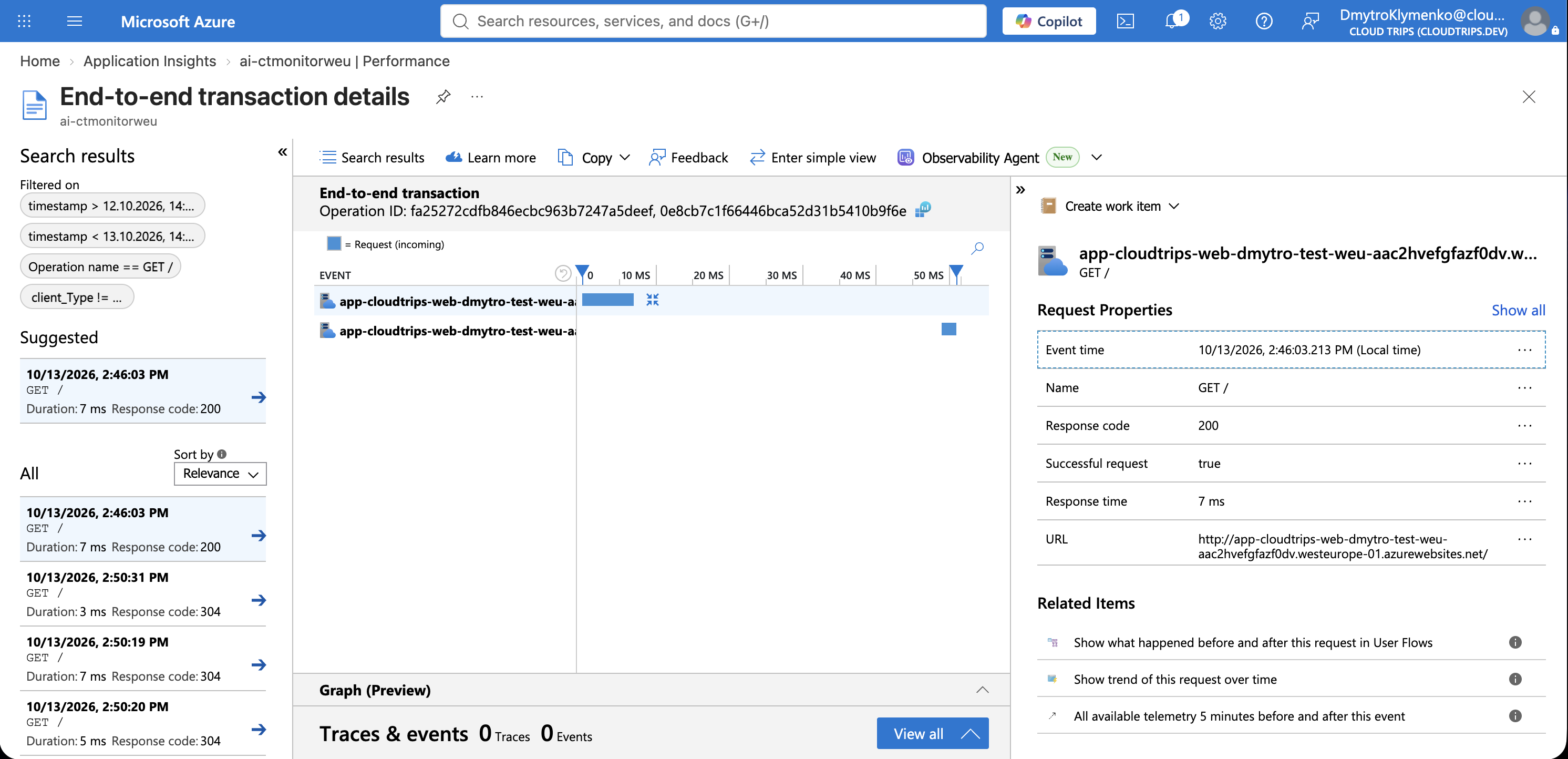This screenshot has width=1568, height=759.
Task: Go to Application Insights breadcrumb
Action: click(x=150, y=61)
